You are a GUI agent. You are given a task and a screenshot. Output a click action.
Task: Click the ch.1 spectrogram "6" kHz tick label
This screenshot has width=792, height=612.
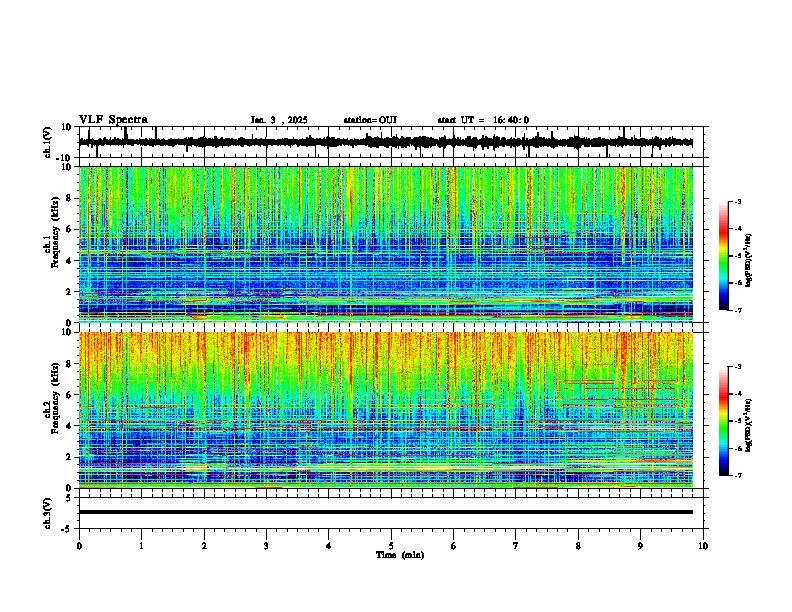pos(69,229)
